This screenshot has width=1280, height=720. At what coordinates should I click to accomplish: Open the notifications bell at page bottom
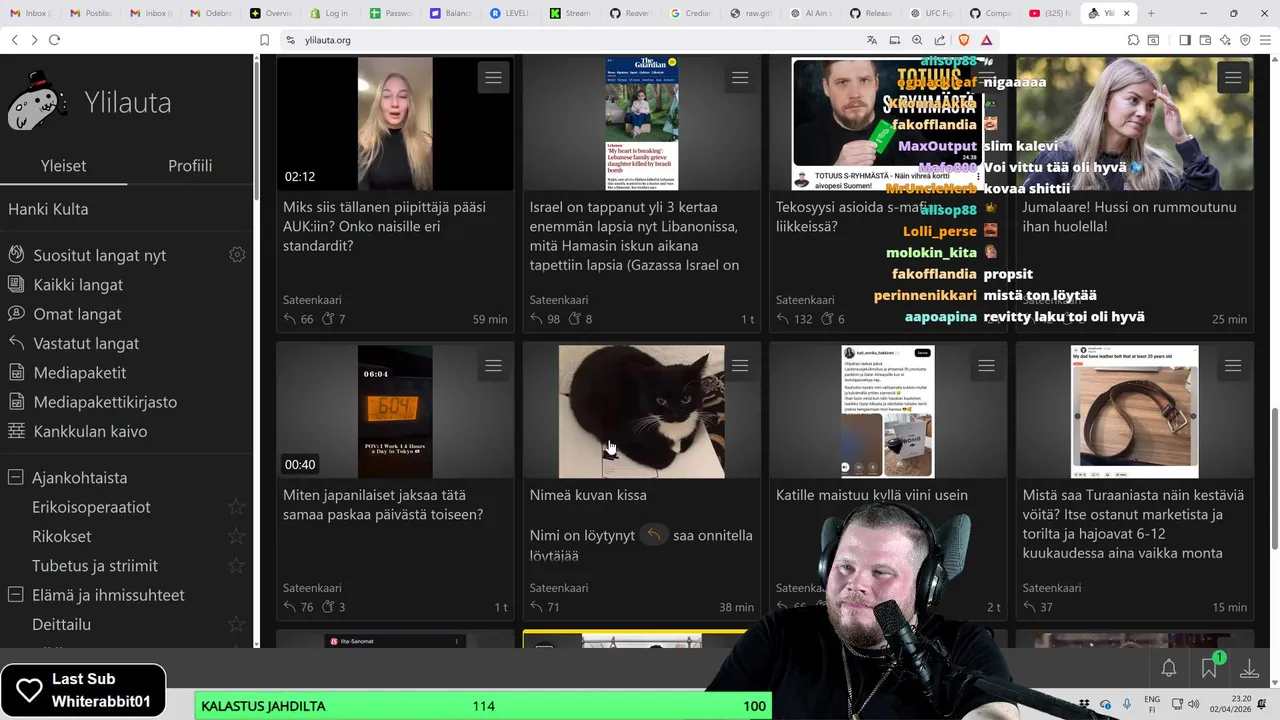[x=1168, y=668]
